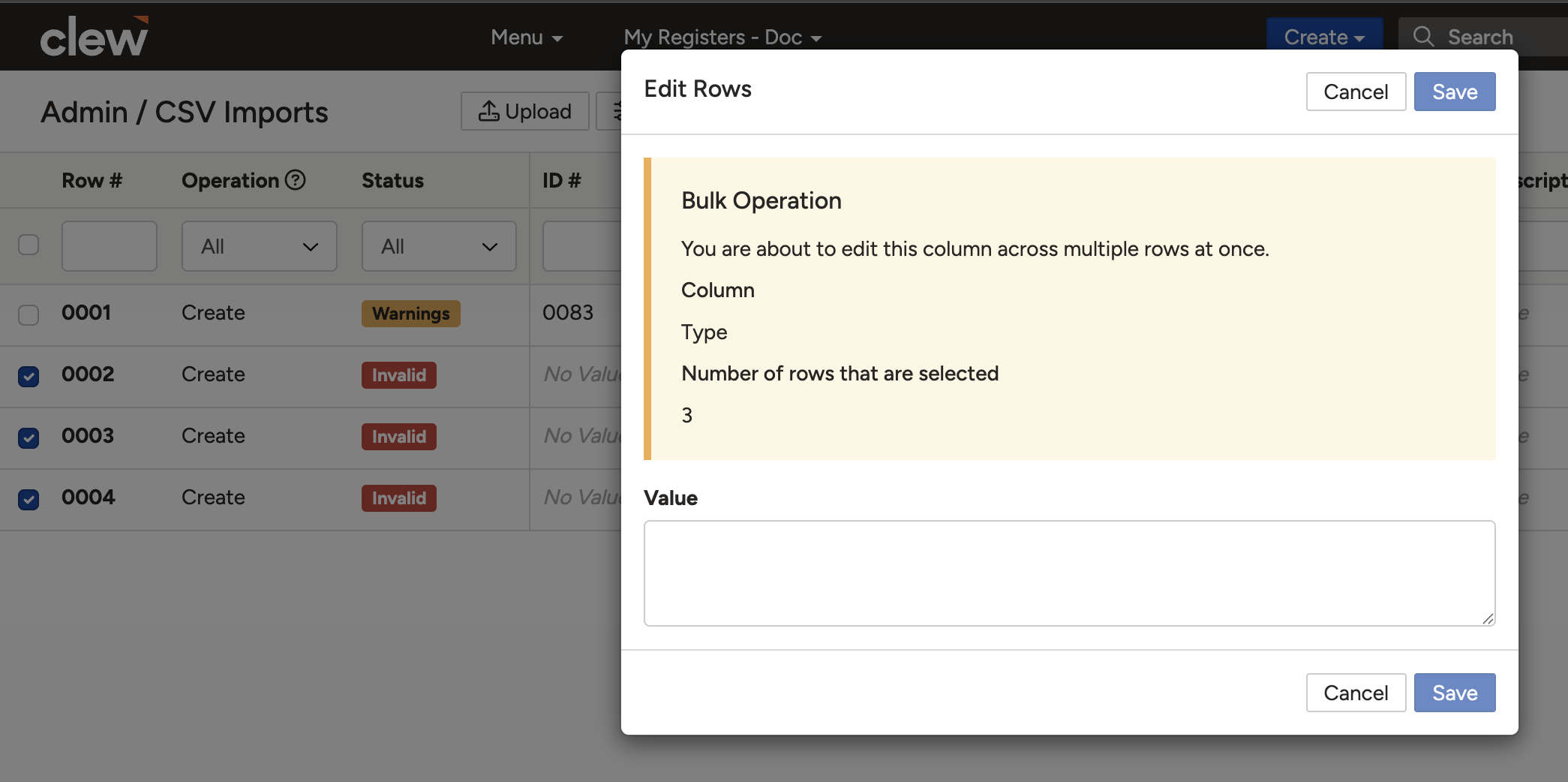Click the Edit Rows dialog title
This screenshot has width=1568, height=782.
(x=698, y=89)
